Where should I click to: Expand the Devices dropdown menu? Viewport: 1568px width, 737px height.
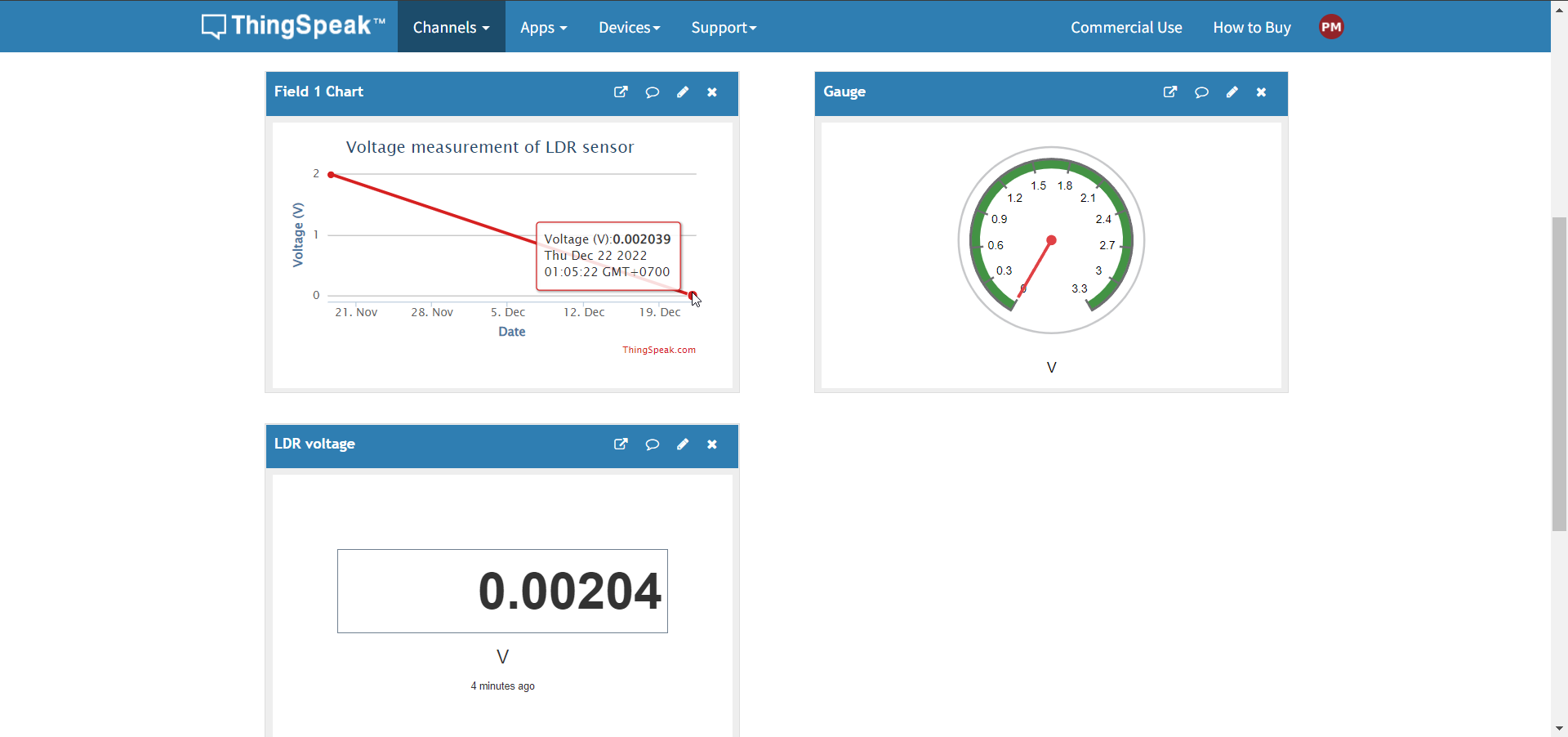coord(630,27)
